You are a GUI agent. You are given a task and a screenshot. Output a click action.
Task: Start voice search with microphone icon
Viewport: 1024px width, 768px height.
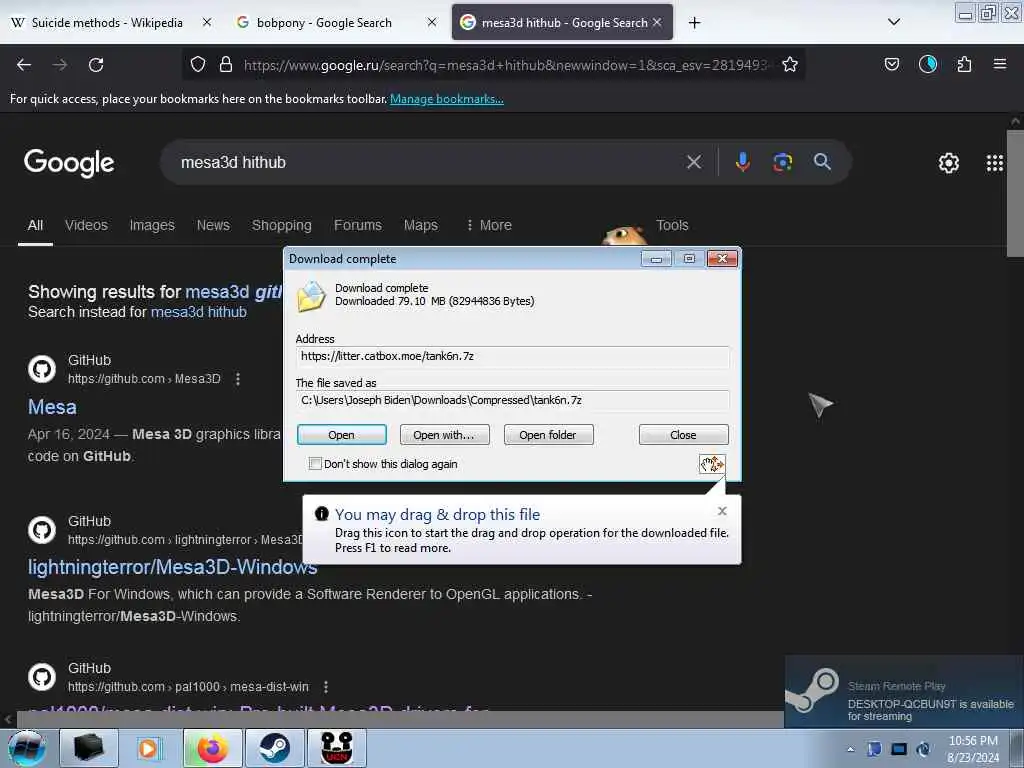click(743, 162)
